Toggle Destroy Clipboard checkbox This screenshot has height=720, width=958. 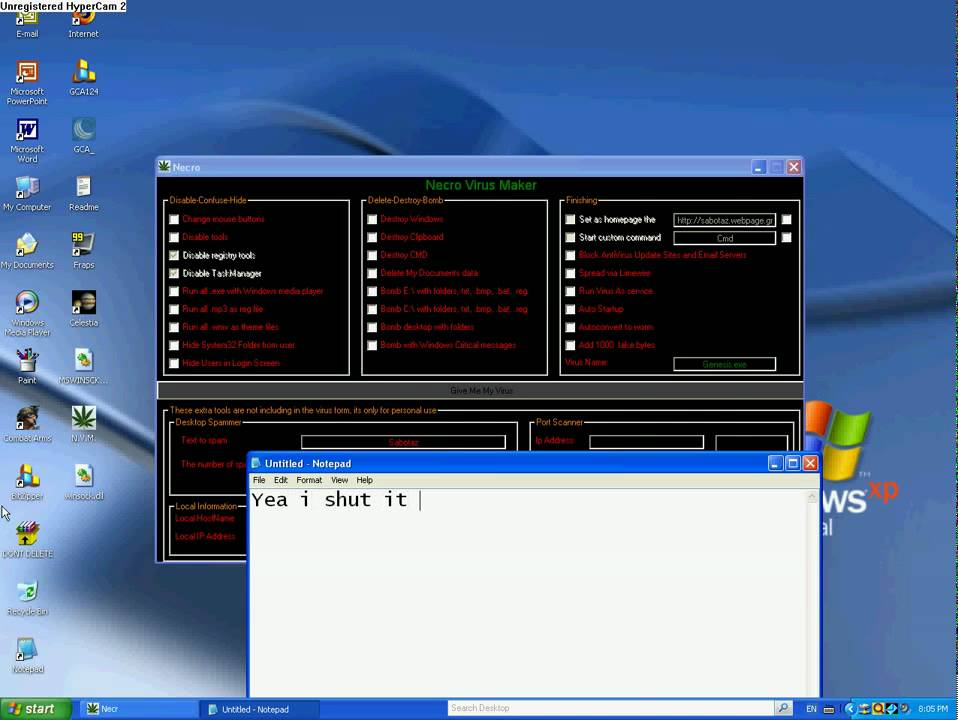[372, 237]
